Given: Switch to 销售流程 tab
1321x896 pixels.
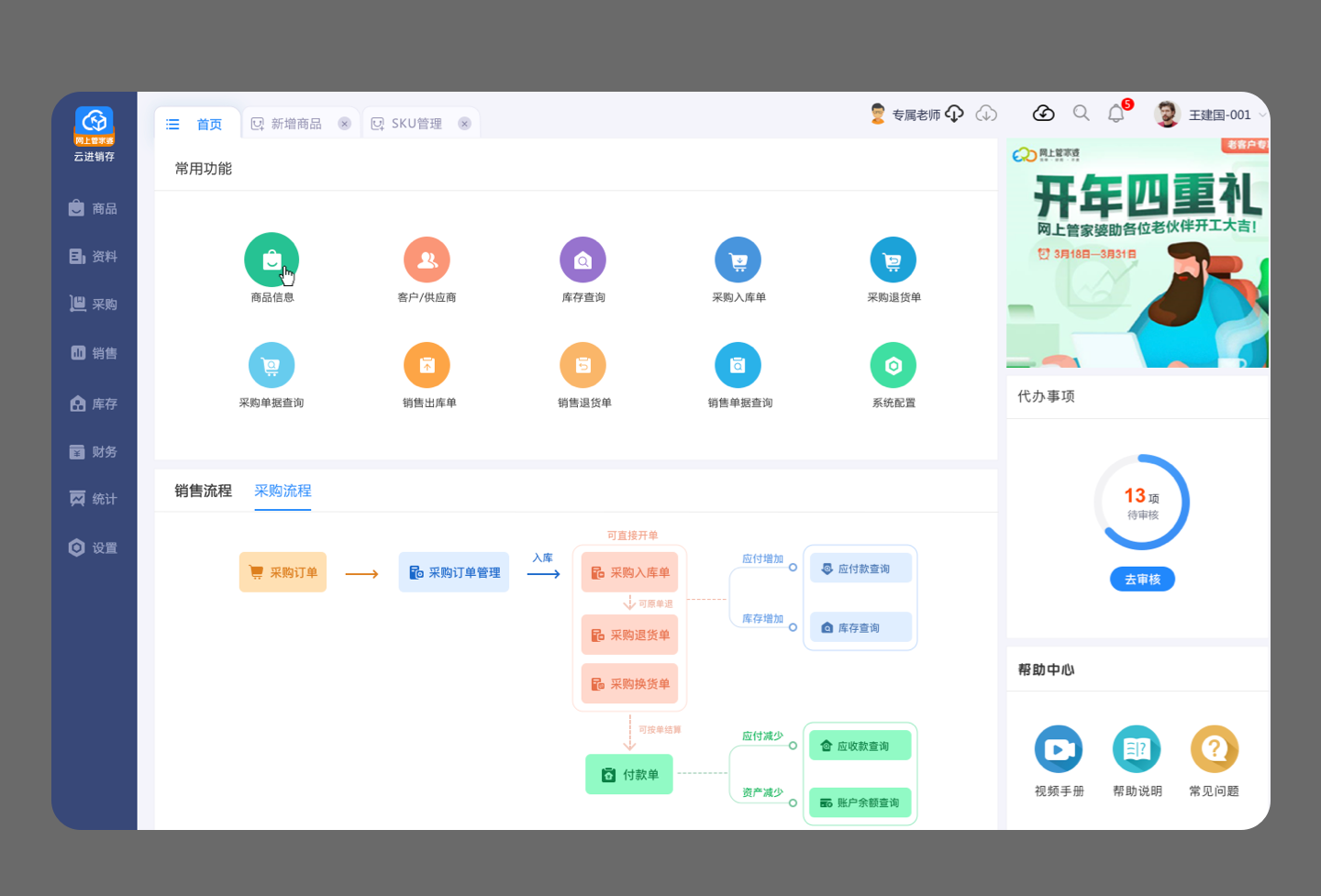Looking at the screenshot, I should click(204, 491).
